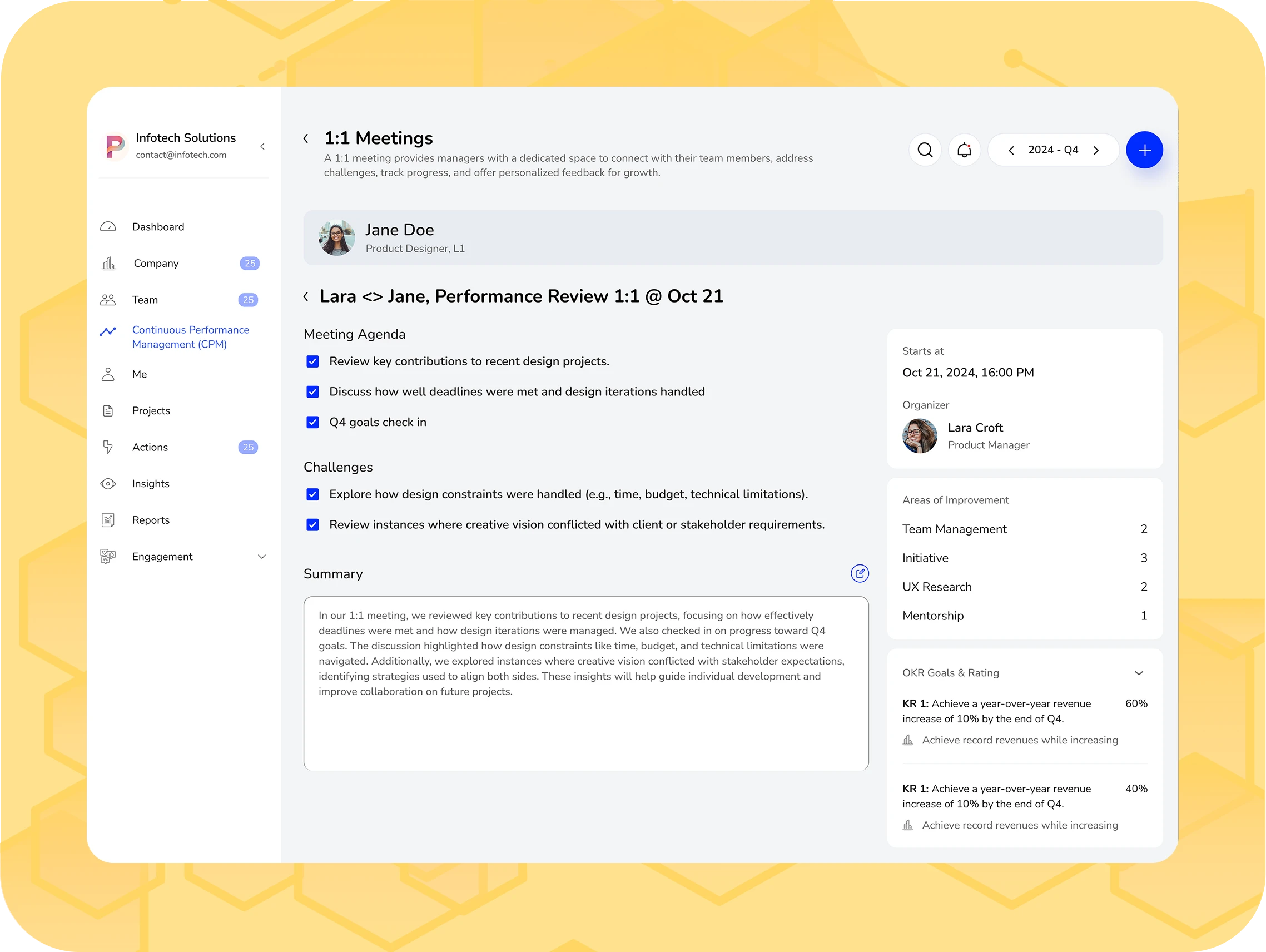The width and height of the screenshot is (1266, 952).
Task: Click the Reports chart icon
Action: [x=108, y=520]
